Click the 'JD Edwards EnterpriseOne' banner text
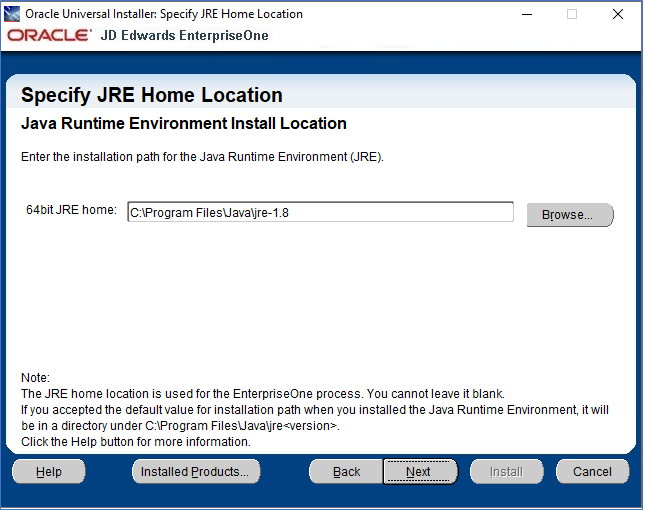Image resolution: width=645 pixels, height=510 pixels. pos(184,35)
